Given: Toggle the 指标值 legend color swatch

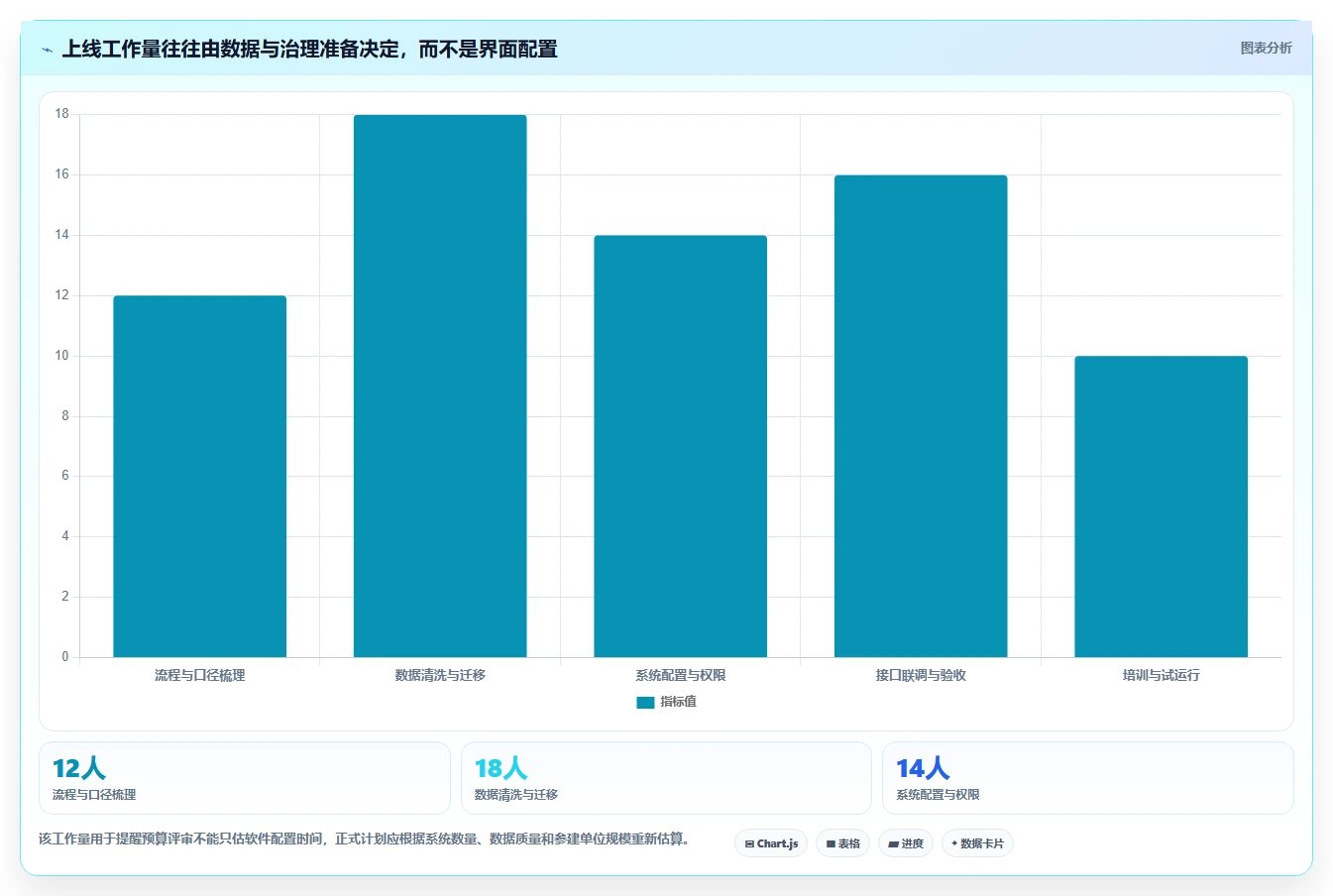Looking at the screenshot, I should (645, 702).
